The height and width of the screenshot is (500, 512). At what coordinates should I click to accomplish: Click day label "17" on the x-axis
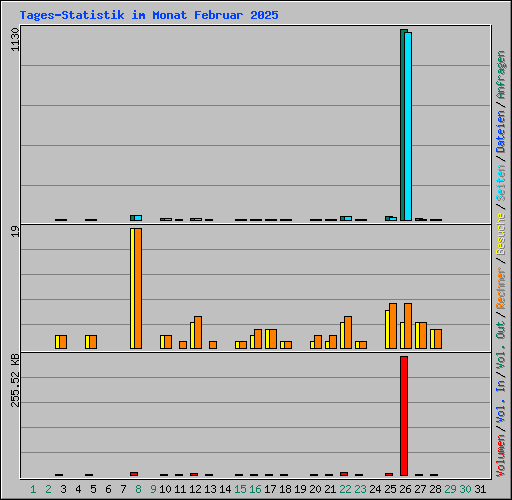tap(270, 489)
